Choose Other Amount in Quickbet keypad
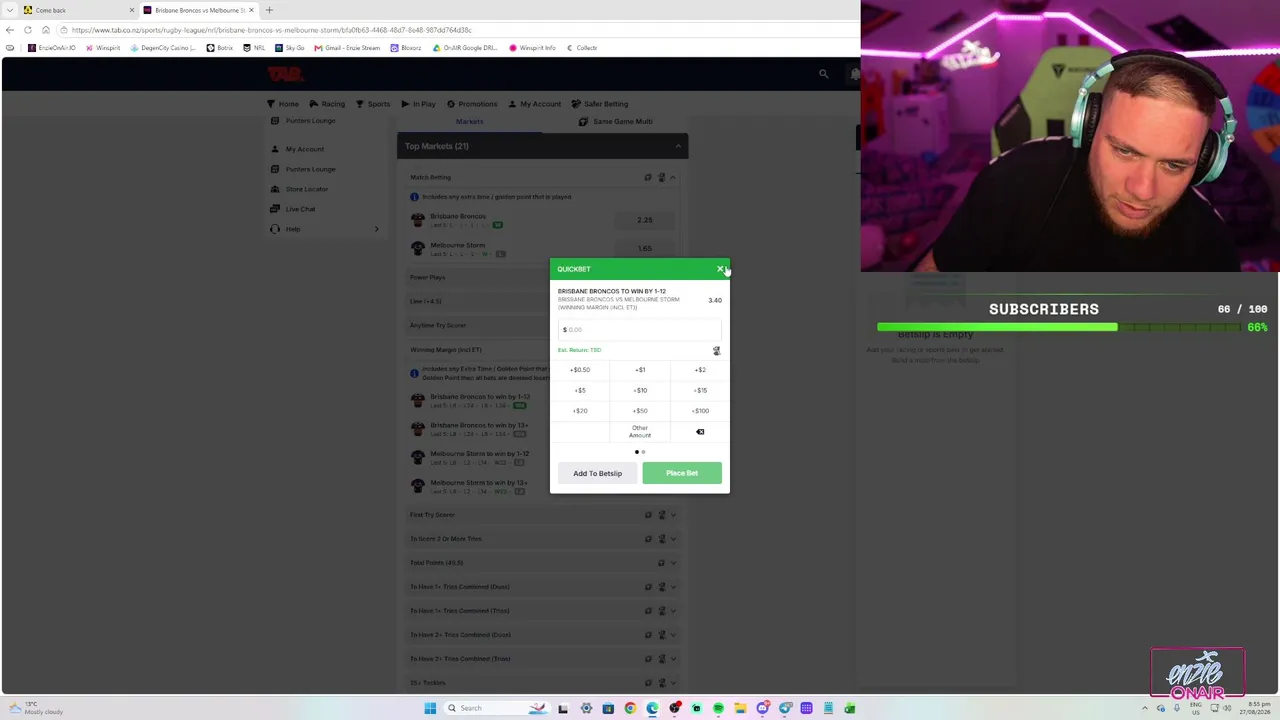The width and height of the screenshot is (1280, 720). [x=640, y=432]
